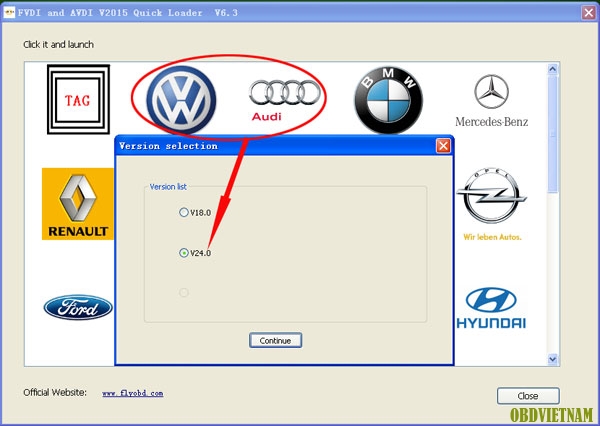
Task: Click the Audi four-rings logo
Action: (x=284, y=100)
